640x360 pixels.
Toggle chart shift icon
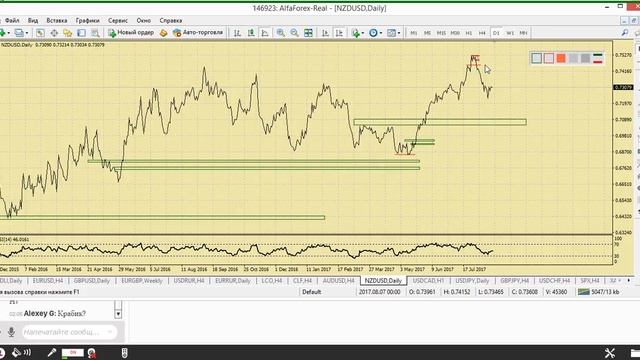339,33
